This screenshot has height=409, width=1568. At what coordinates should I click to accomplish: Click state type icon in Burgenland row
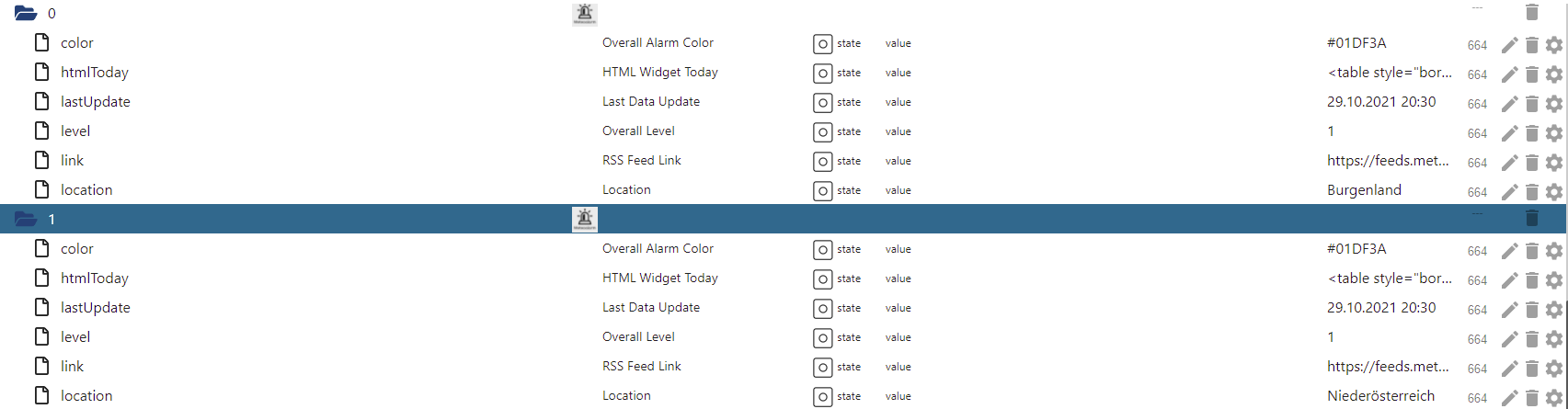pos(822,190)
